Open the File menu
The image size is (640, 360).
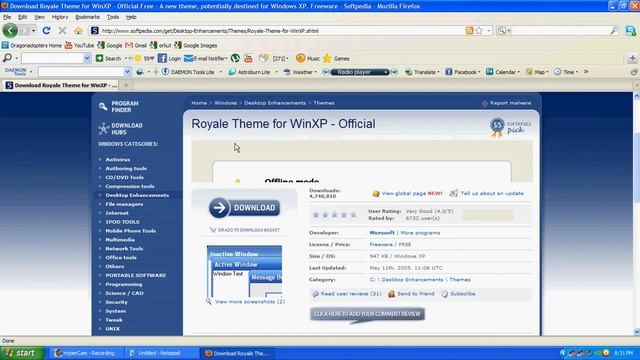pyautogui.click(x=7, y=17)
